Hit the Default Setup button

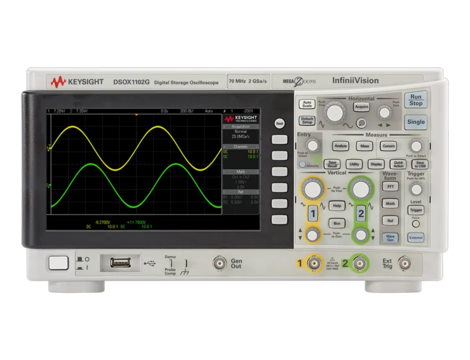point(307,120)
